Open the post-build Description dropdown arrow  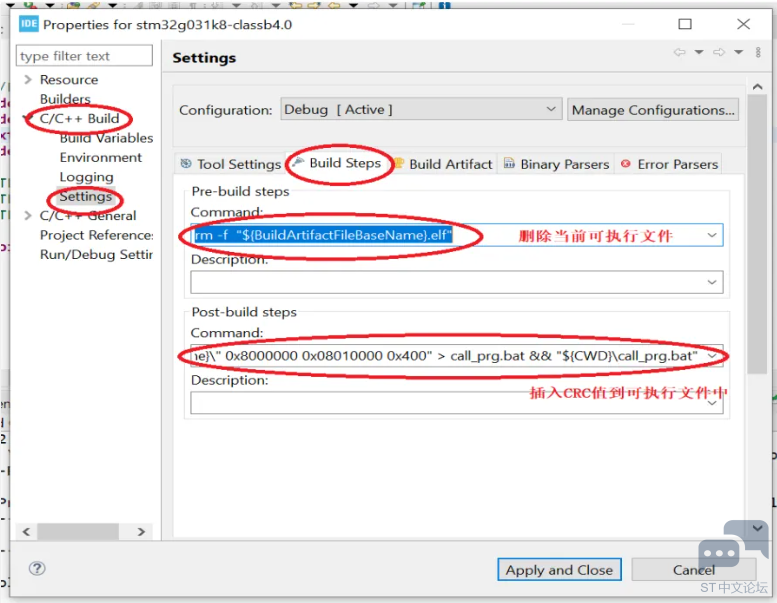(712, 403)
